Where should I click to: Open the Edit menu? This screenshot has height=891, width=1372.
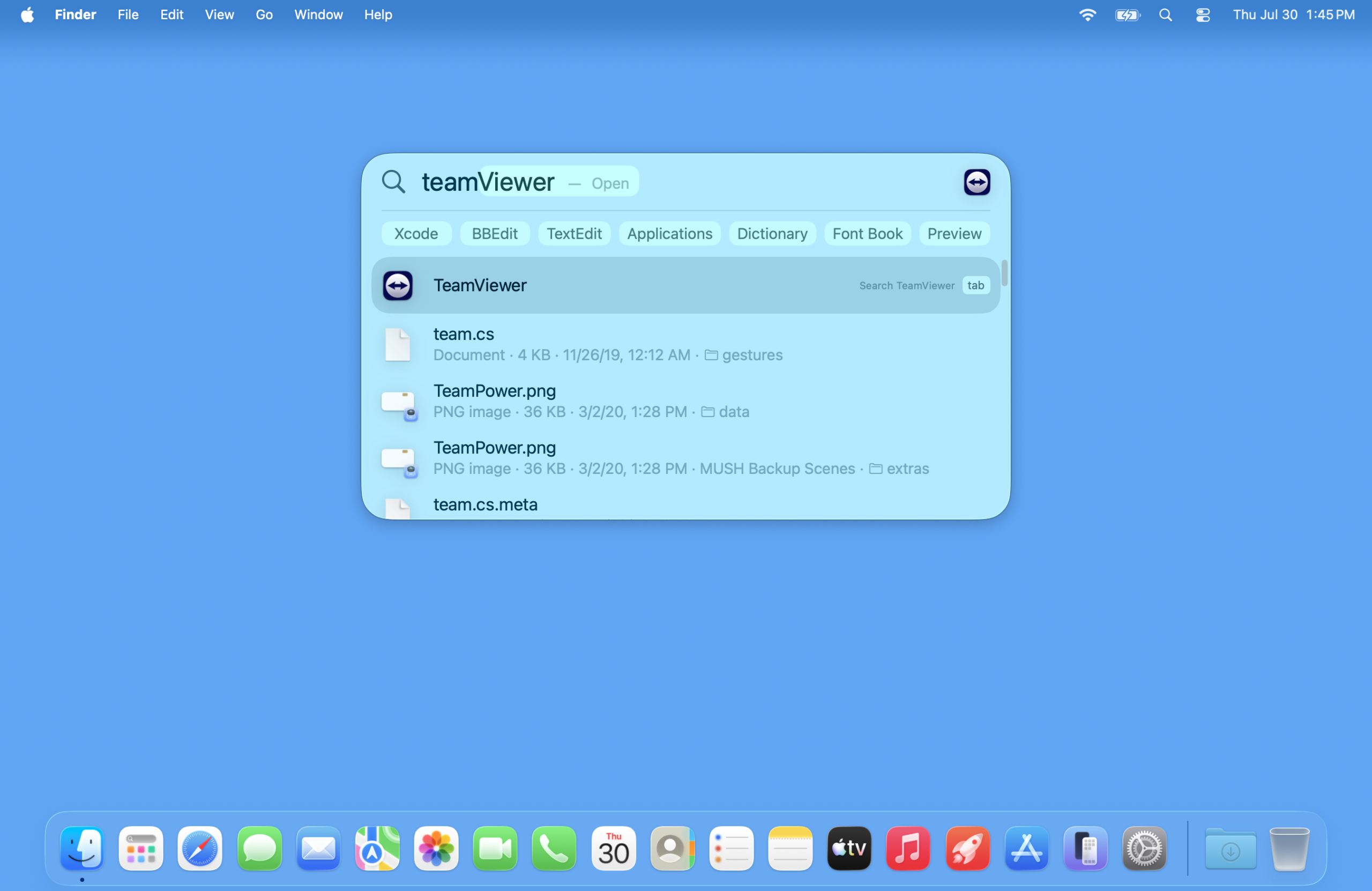tap(172, 14)
